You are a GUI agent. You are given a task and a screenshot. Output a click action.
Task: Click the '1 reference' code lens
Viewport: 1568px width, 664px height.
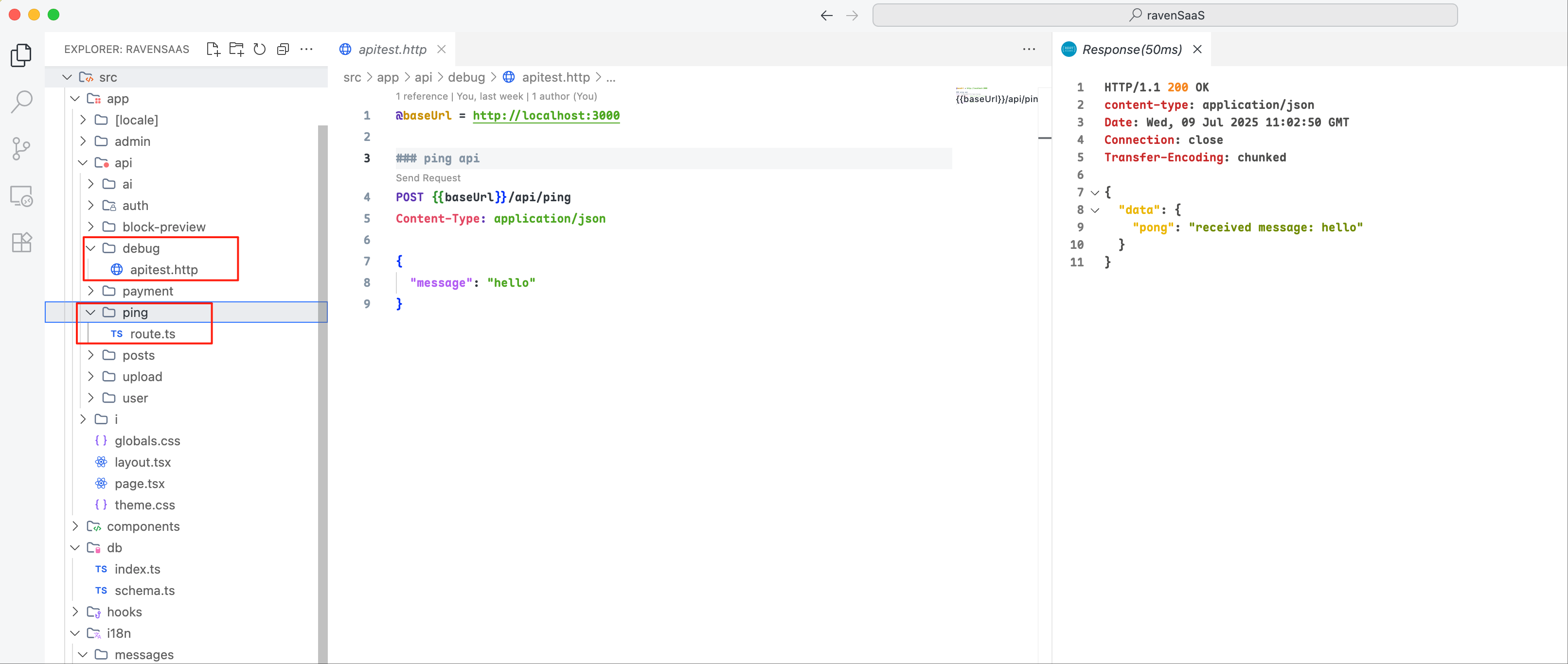(x=422, y=96)
